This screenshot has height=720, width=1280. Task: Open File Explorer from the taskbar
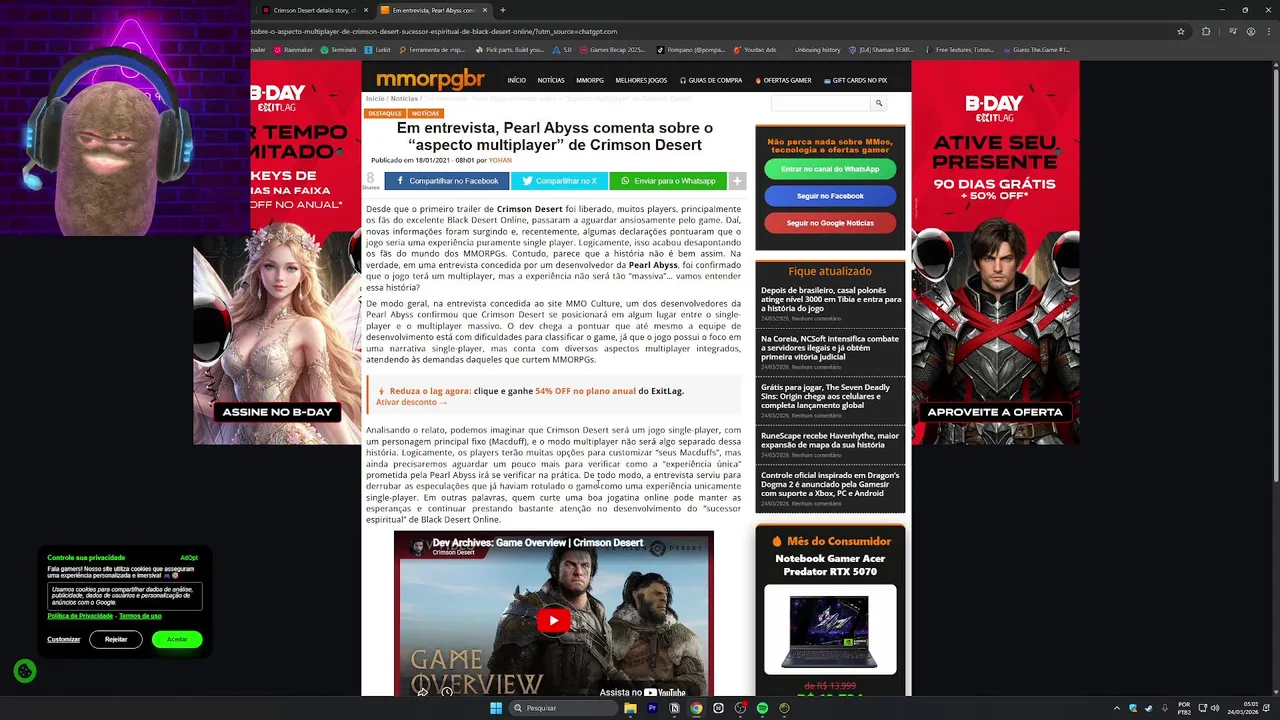(630, 708)
